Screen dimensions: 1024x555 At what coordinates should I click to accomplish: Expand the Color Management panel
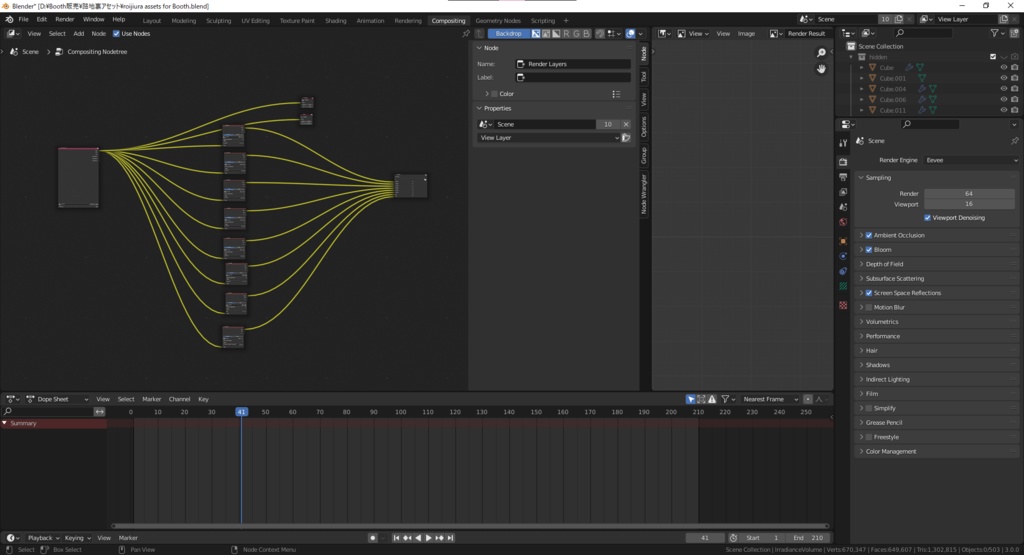point(890,451)
